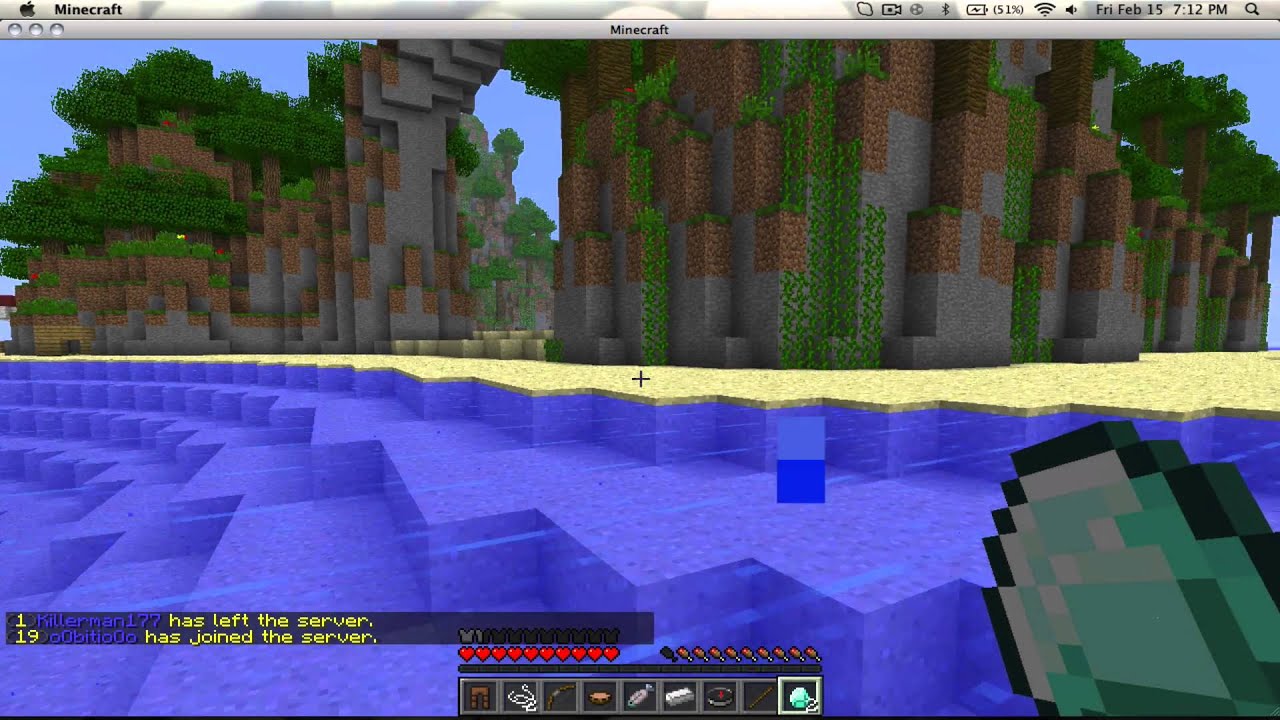Select the raw fish hotbar slot
The height and width of the screenshot is (720, 1280).
pos(640,697)
